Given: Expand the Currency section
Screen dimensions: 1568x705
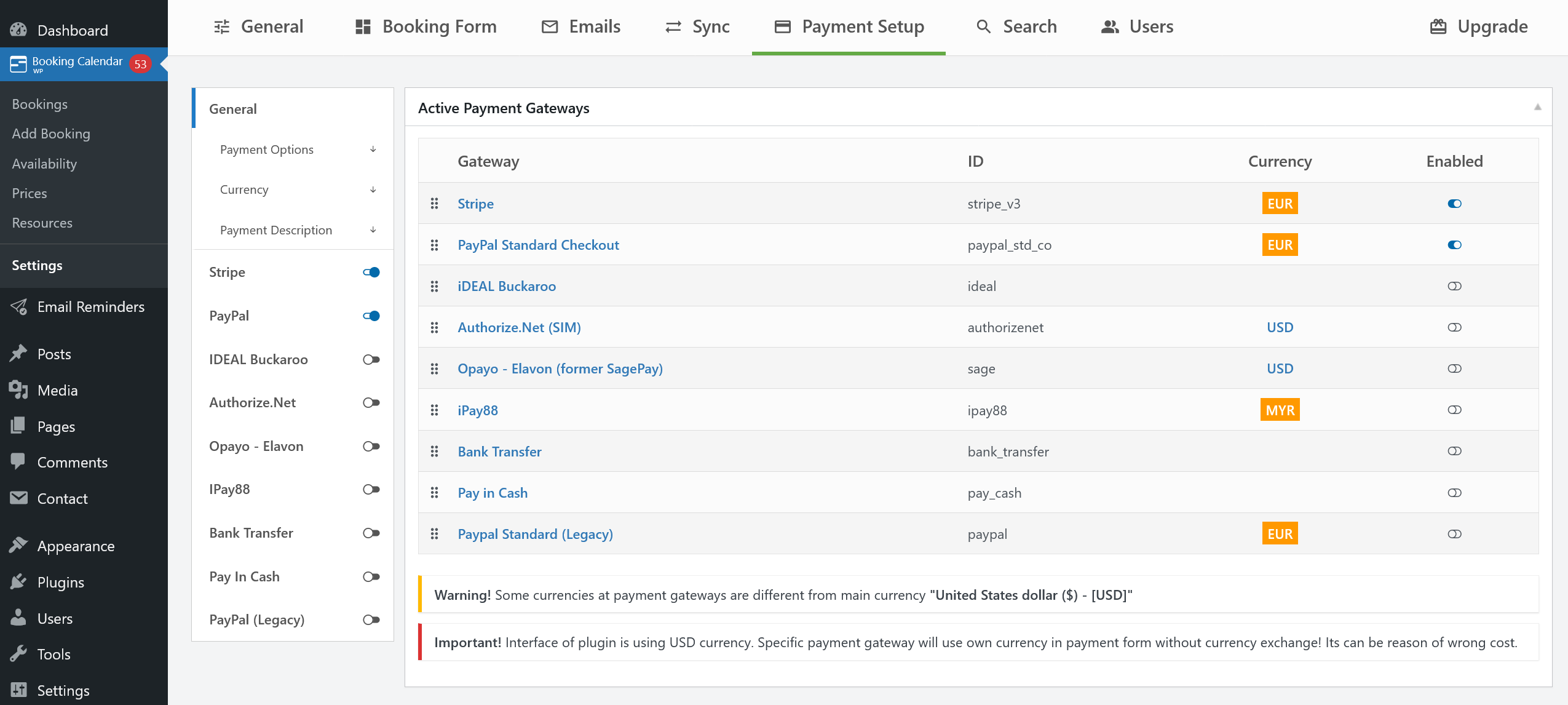Looking at the screenshot, I should (293, 189).
